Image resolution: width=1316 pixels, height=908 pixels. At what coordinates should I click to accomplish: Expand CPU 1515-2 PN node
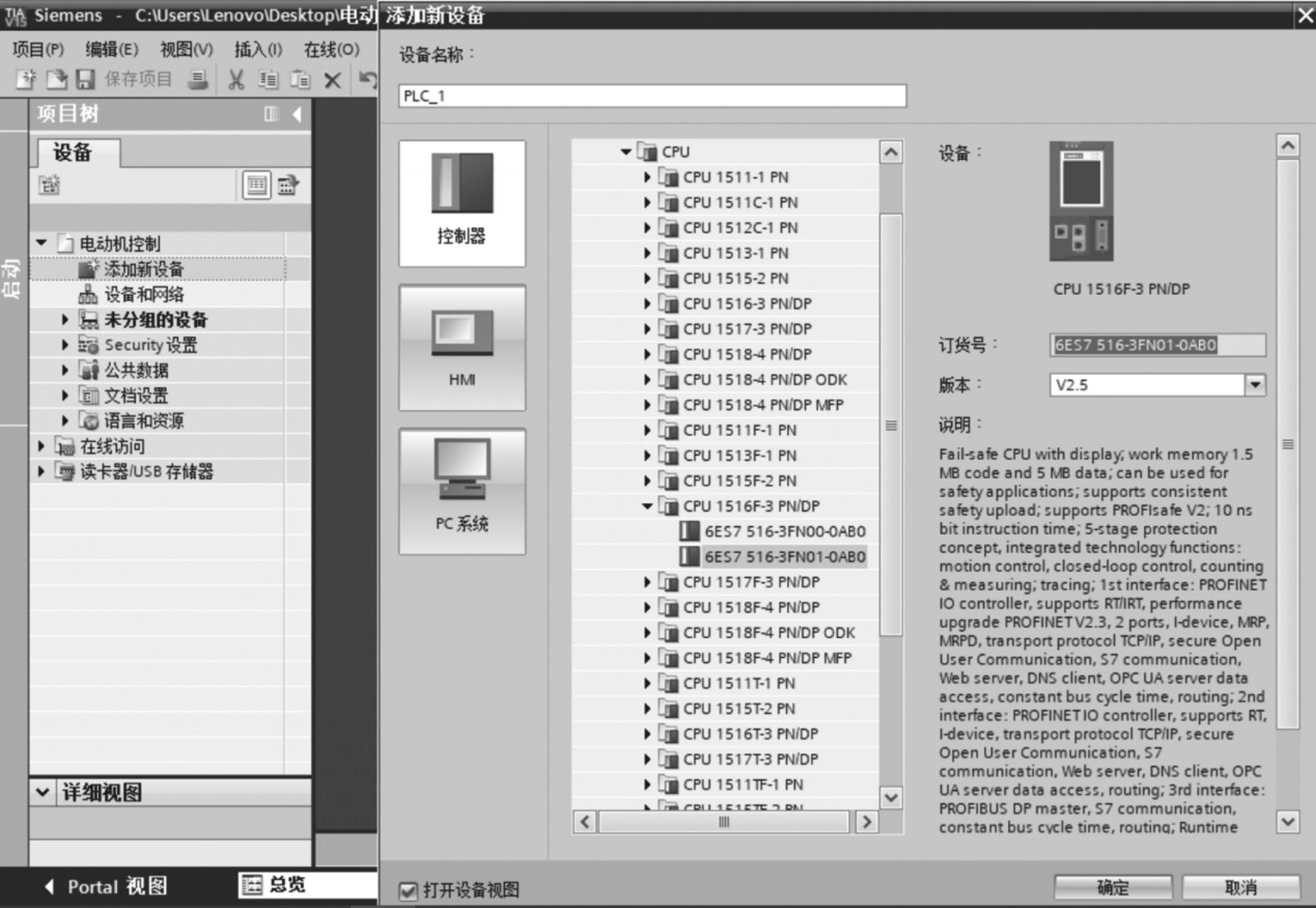(x=647, y=278)
